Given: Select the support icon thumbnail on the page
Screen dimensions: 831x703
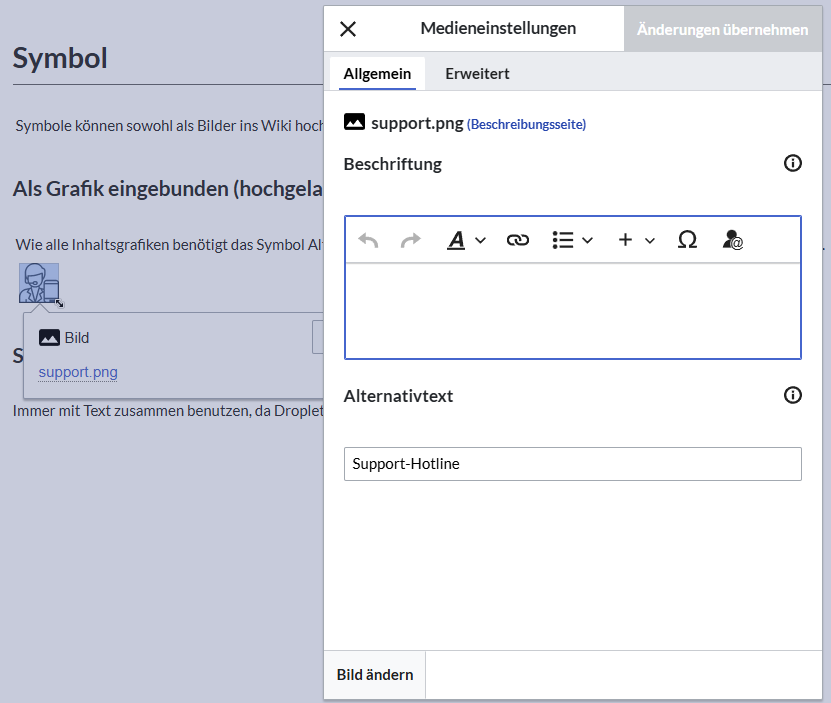Looking at the screenshot, I should click(39, 283).
